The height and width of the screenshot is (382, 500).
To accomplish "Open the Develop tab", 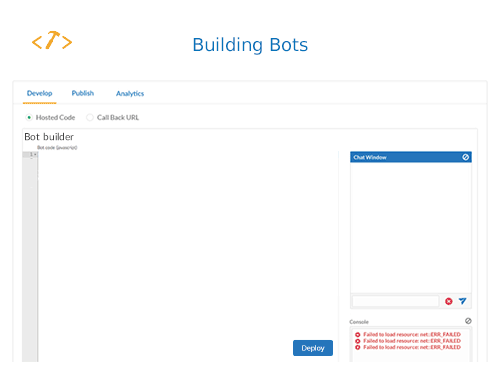I will point(40,93).
